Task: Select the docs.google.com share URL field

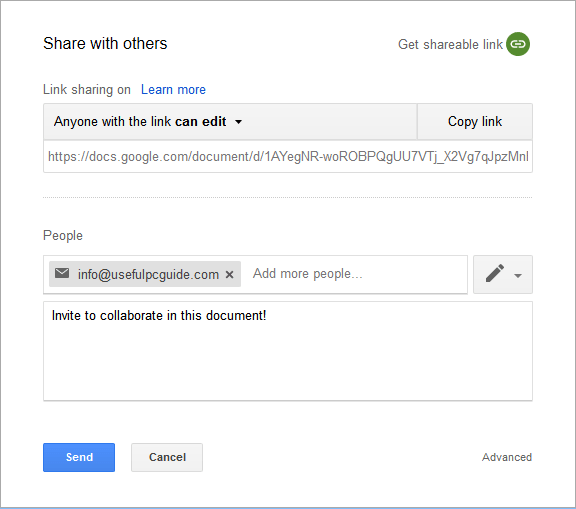Action: point(288,156)
